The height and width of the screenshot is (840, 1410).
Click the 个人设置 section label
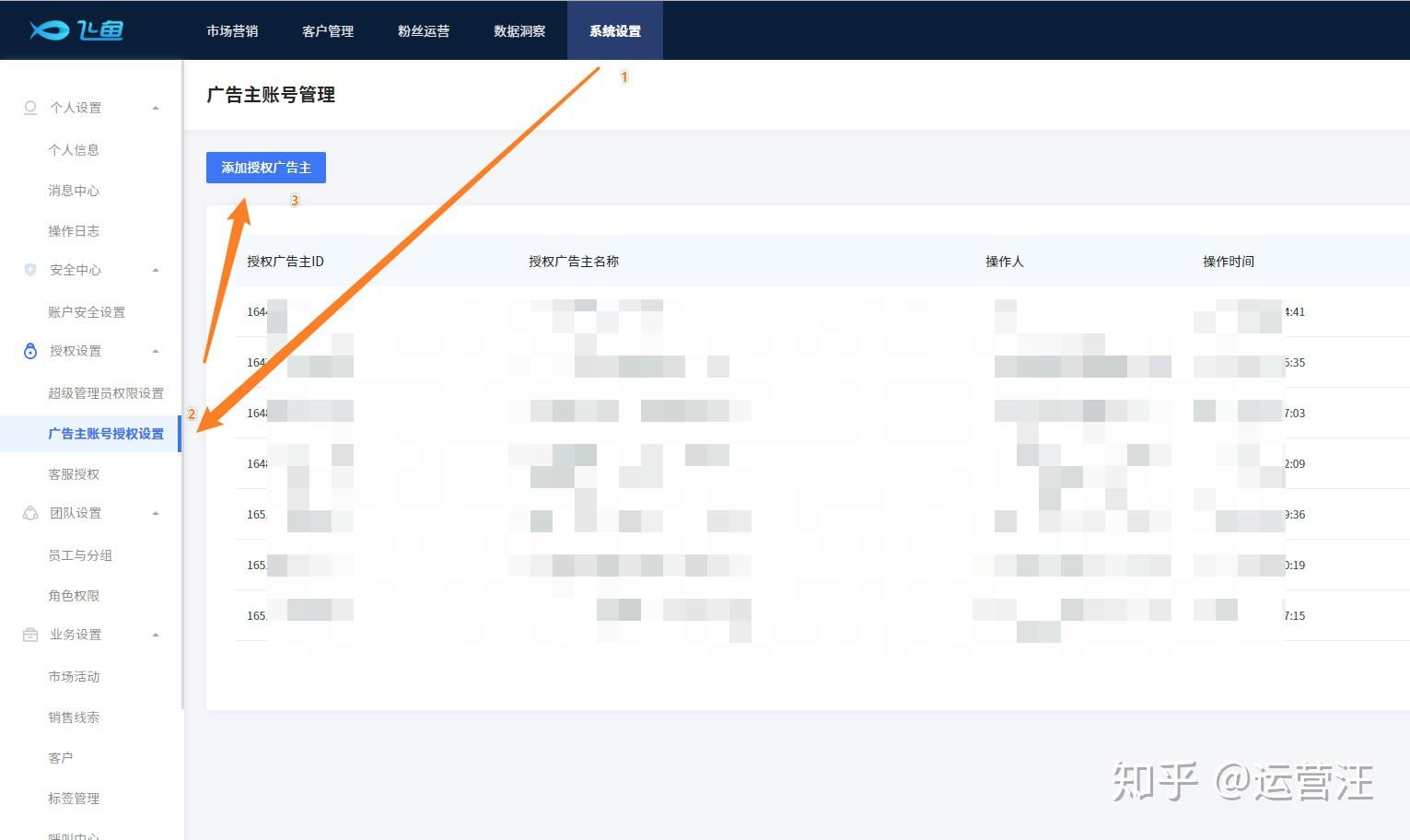pyautogui.click(x=76, y=108)
